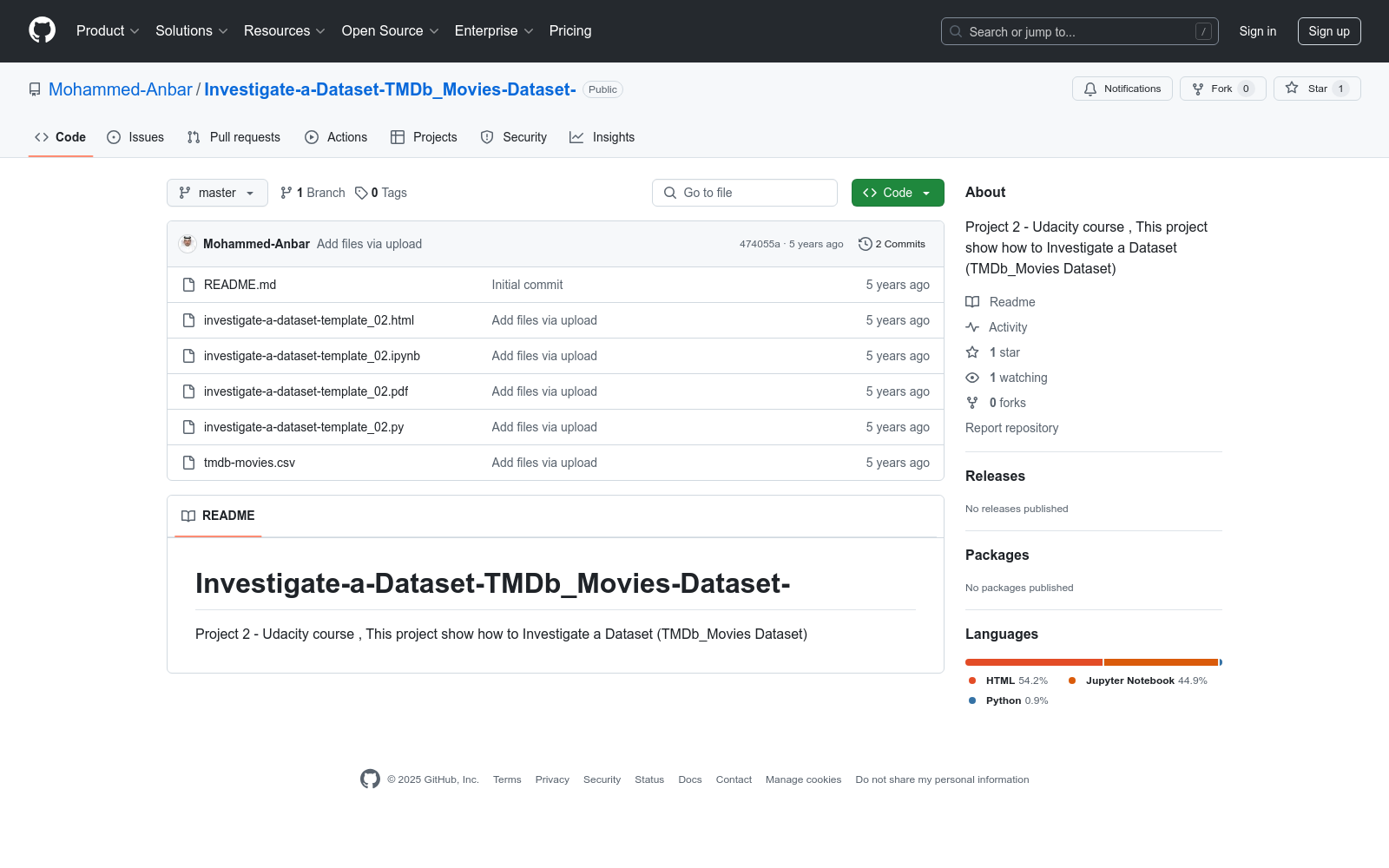Open the Actions tab
The height and width of the screenshot is (868, 1389).
click(336, 137)
